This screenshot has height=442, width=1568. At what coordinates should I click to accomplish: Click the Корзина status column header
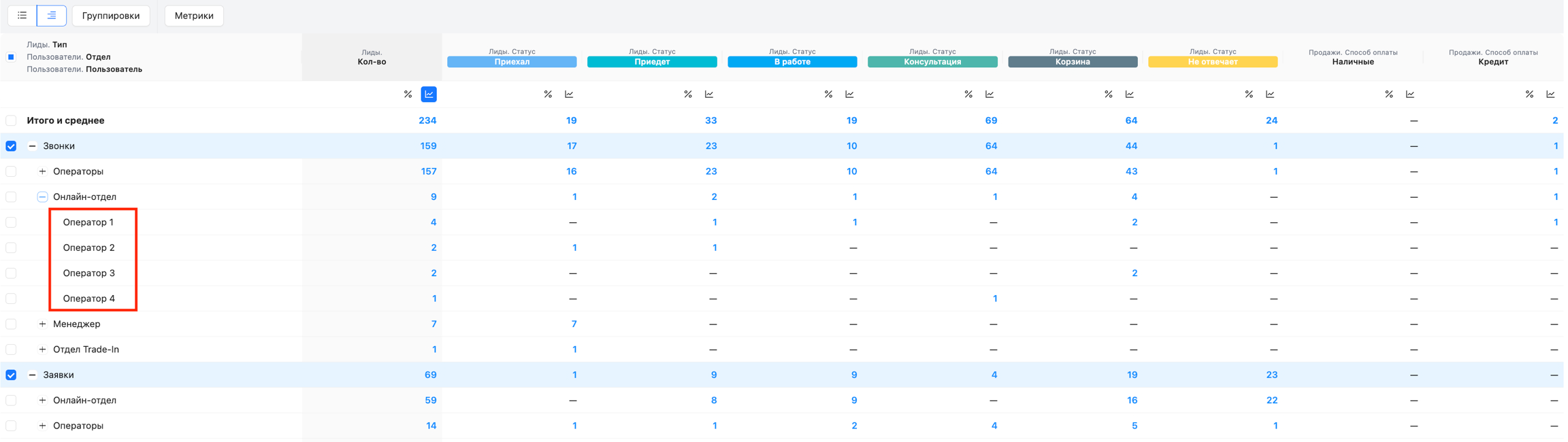[x=1072, y=62]
